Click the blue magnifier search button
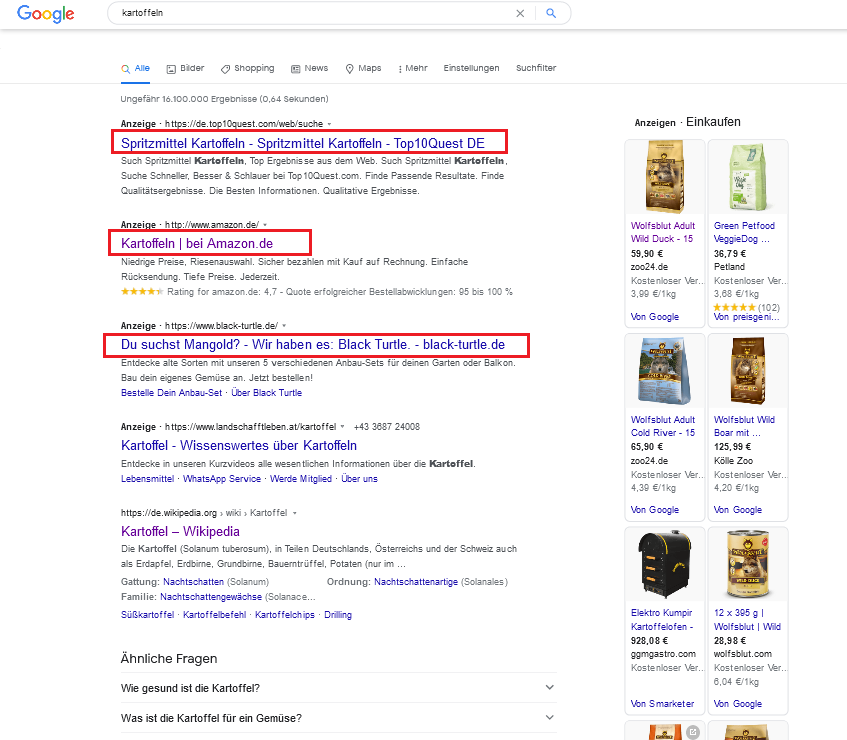The width and height of the screenshot is (847, 740). (551, 13)
